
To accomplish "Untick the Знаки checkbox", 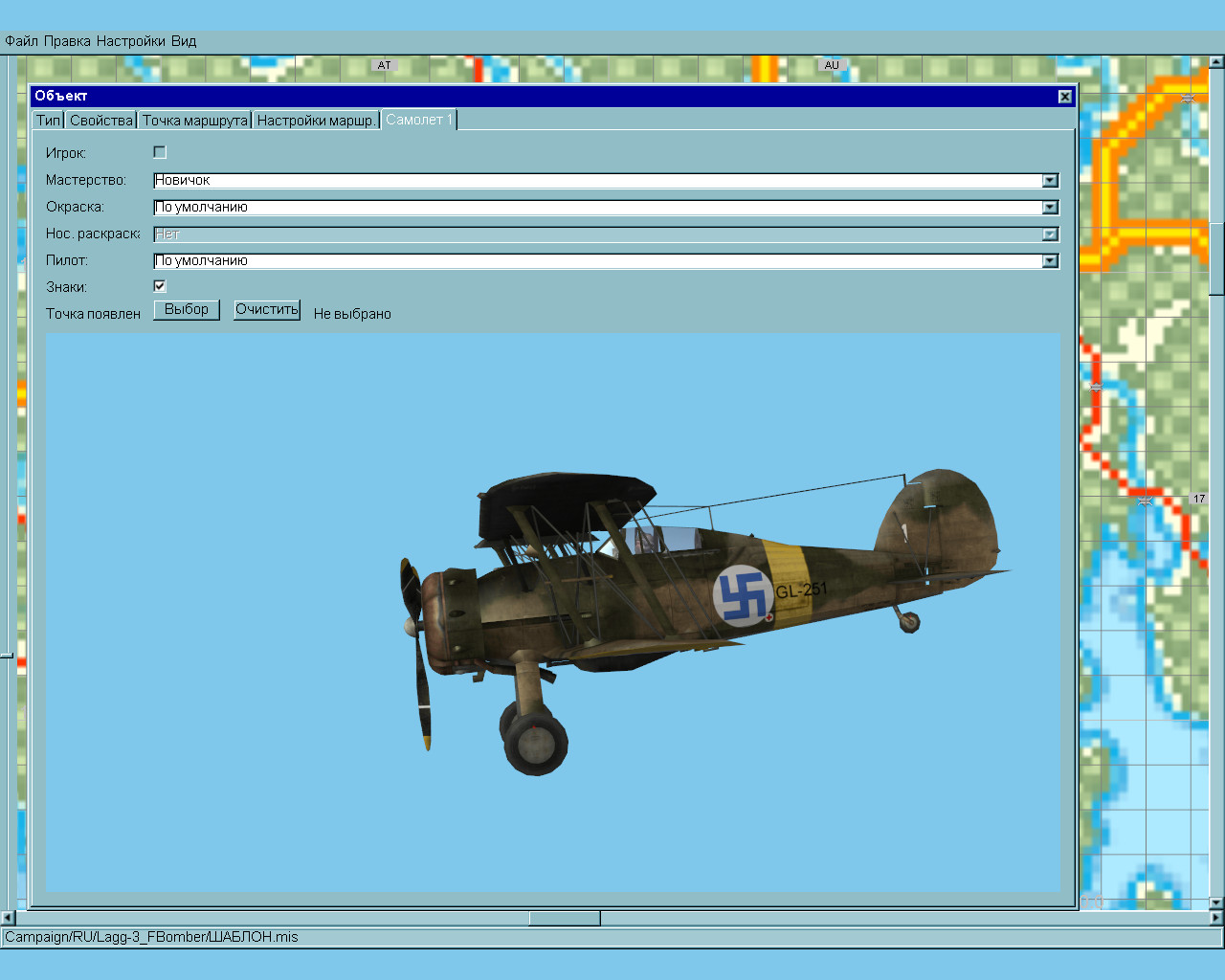I will 160,286.
